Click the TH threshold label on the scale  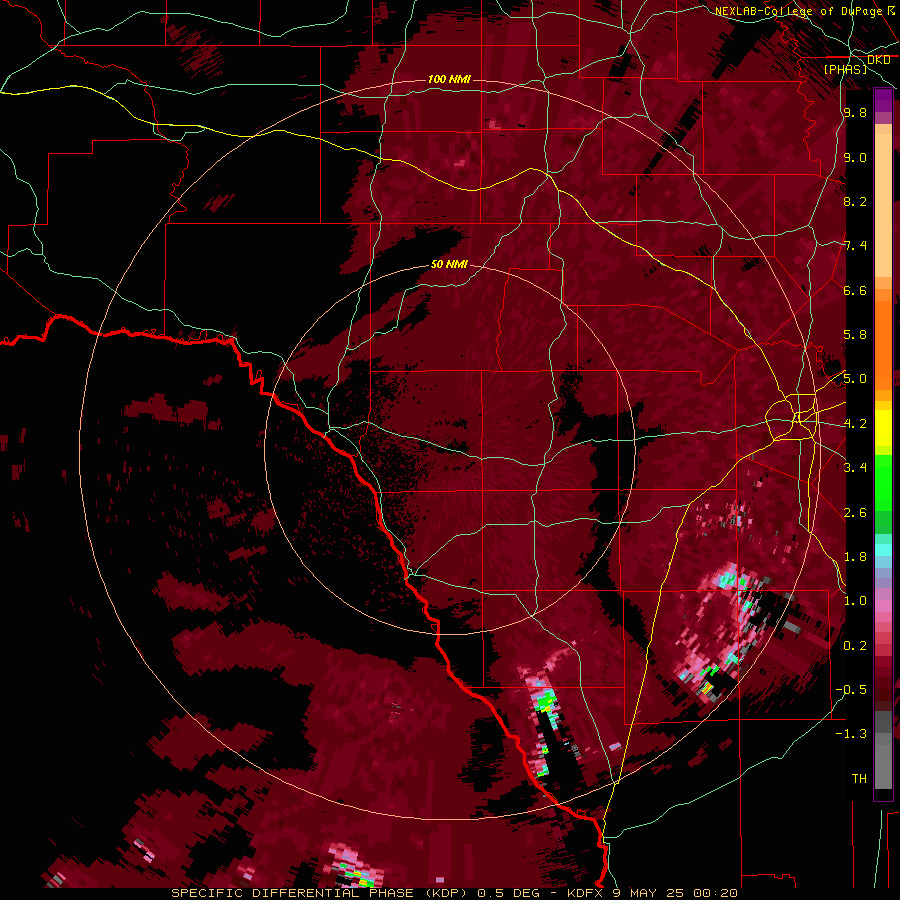859,778
